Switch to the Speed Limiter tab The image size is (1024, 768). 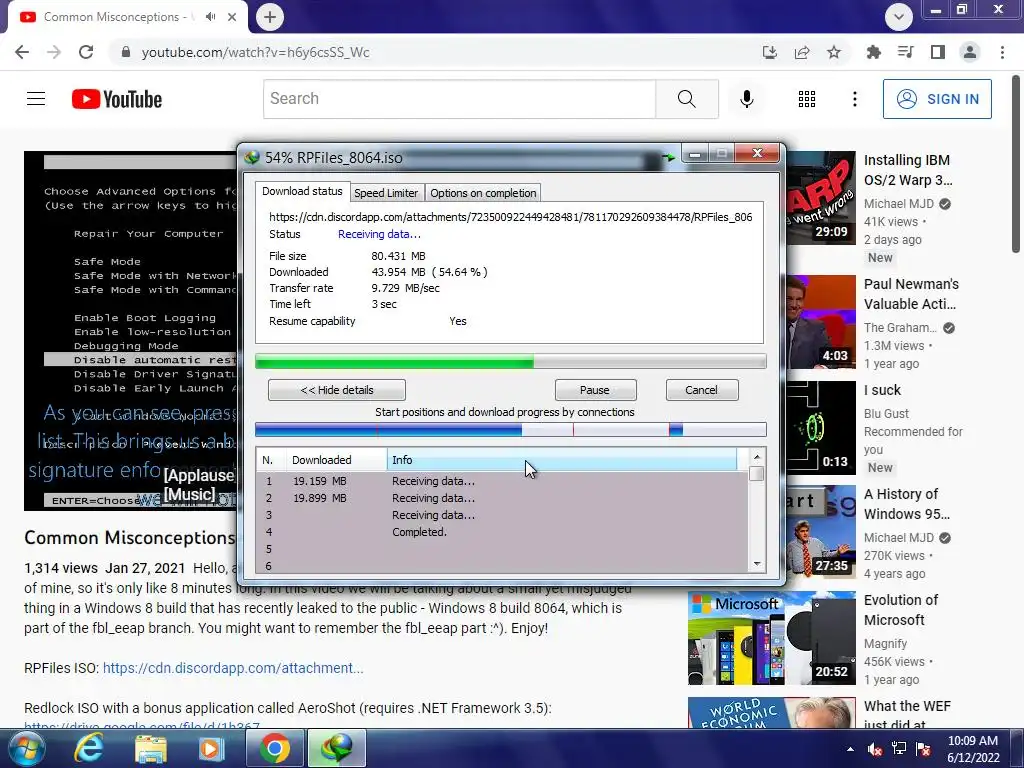(x=385, y=193)
